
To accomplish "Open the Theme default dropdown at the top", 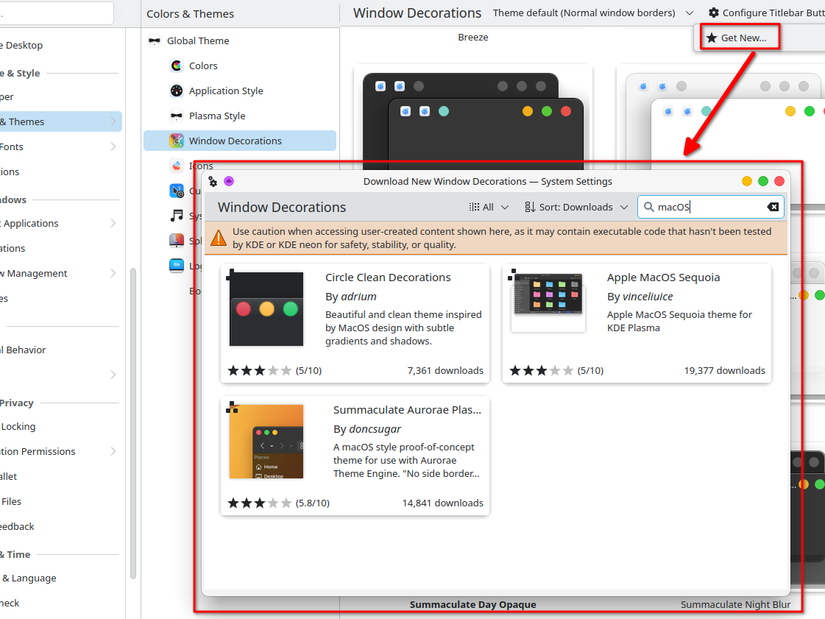I will [x=590, y=13].
